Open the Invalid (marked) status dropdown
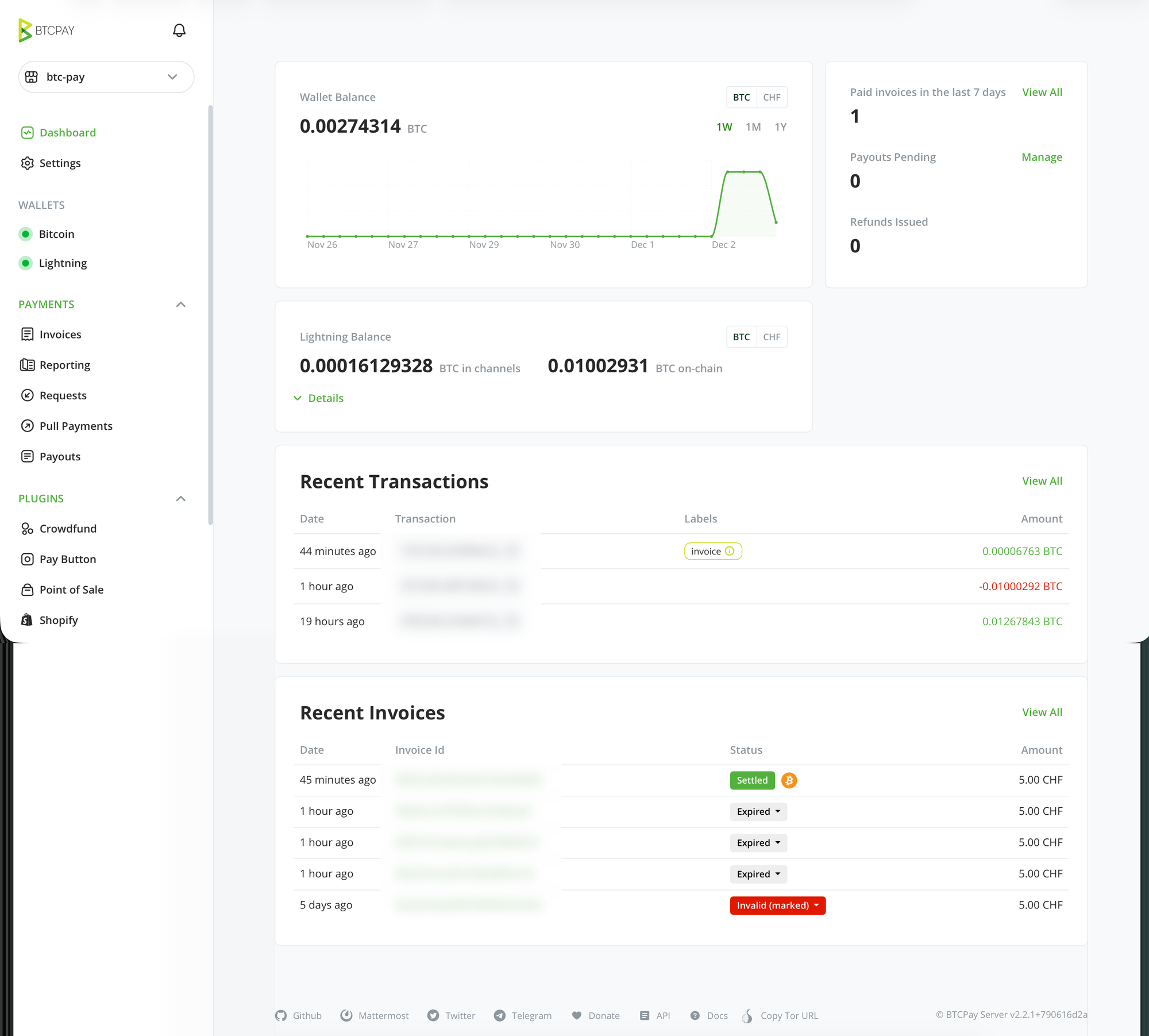Viewport: 1149px width, 1036px height. tap(777, 906)
